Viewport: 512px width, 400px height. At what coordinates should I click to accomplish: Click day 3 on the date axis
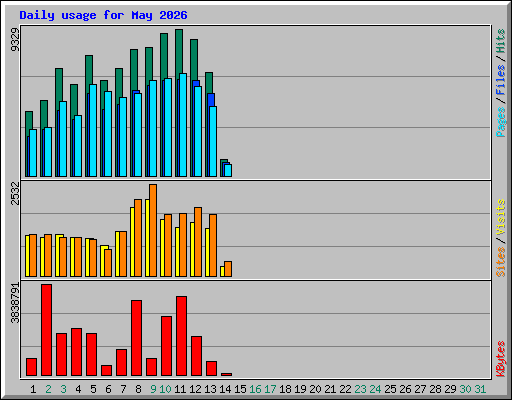tap(63, 389)
